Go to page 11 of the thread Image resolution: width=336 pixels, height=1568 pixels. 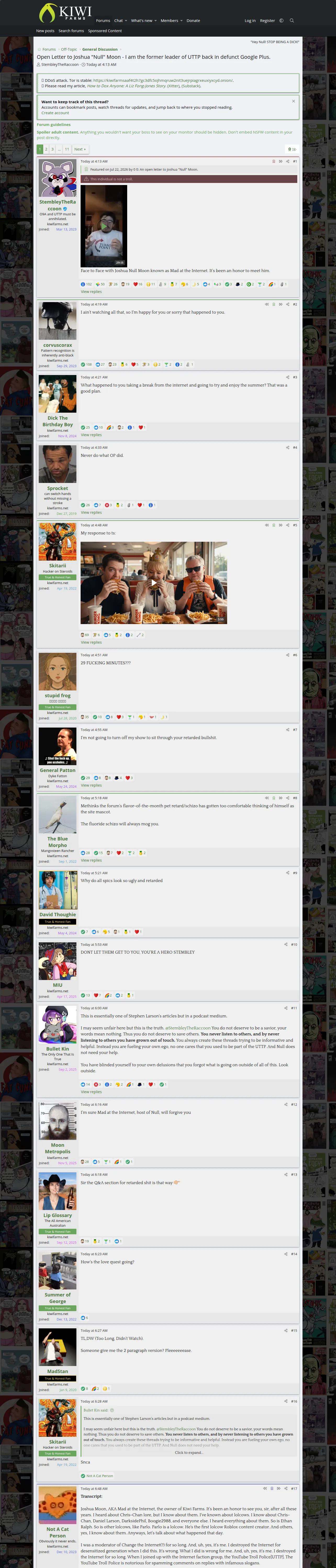point(67,149)
